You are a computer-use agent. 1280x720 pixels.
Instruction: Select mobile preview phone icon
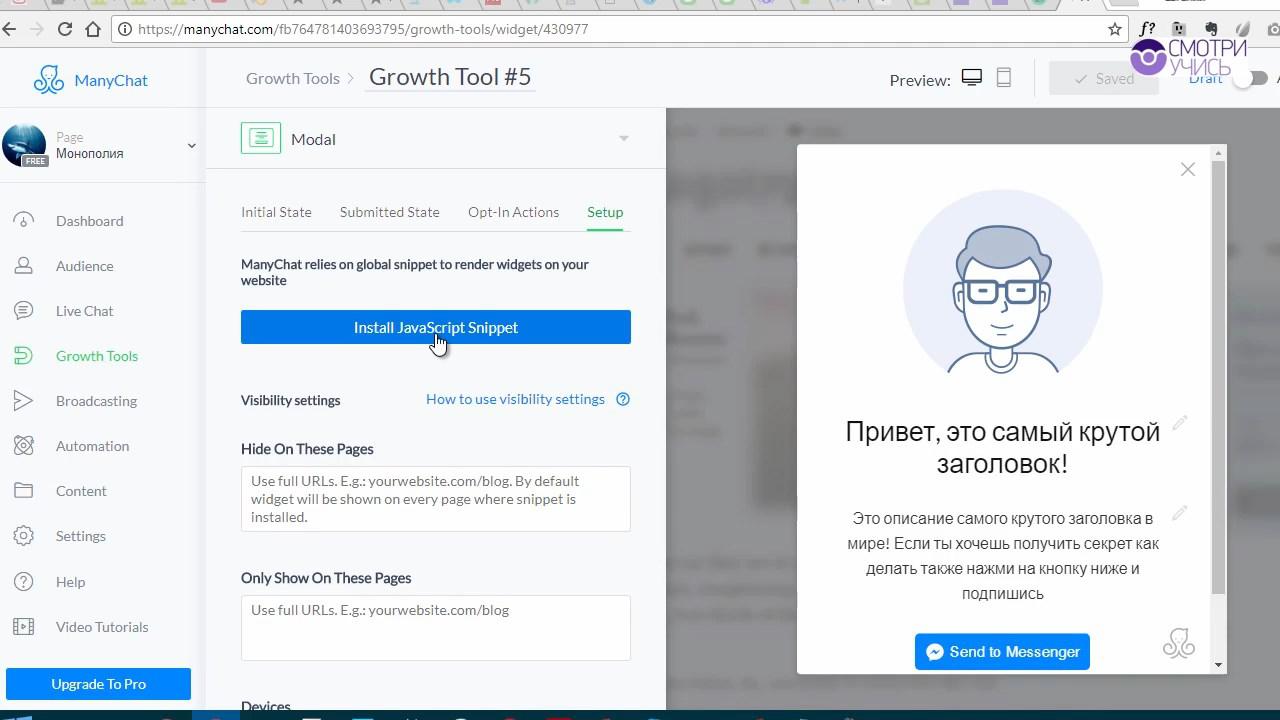click(1004, 78)
